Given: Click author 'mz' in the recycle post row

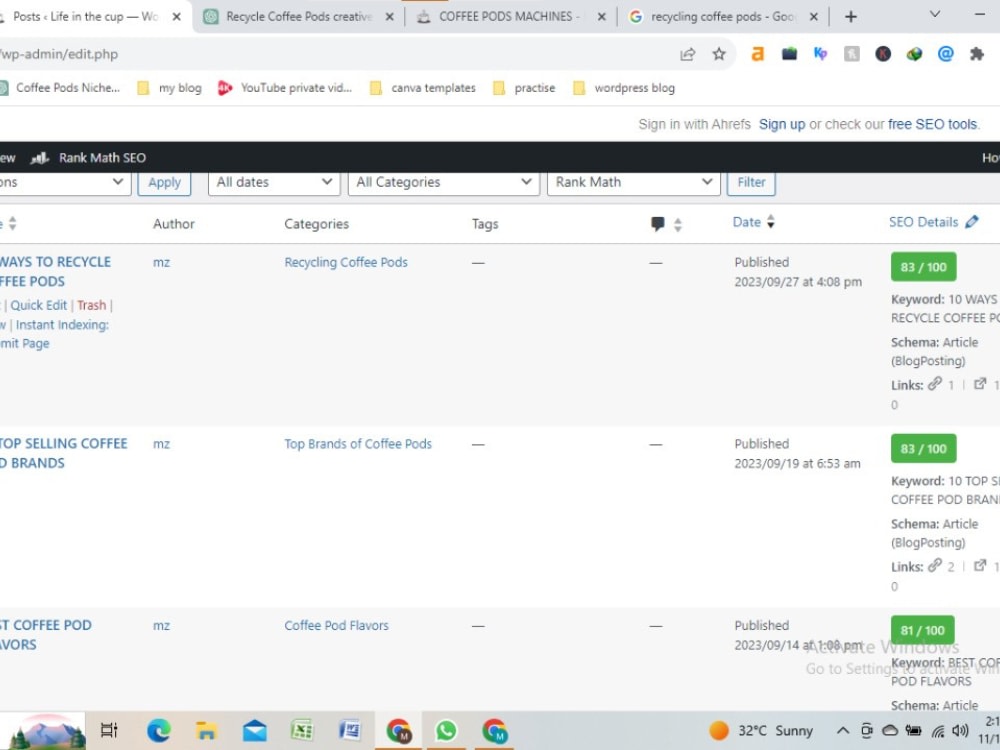Looking at the screenshot, I should pyautogui.click(x=161, y=263).
